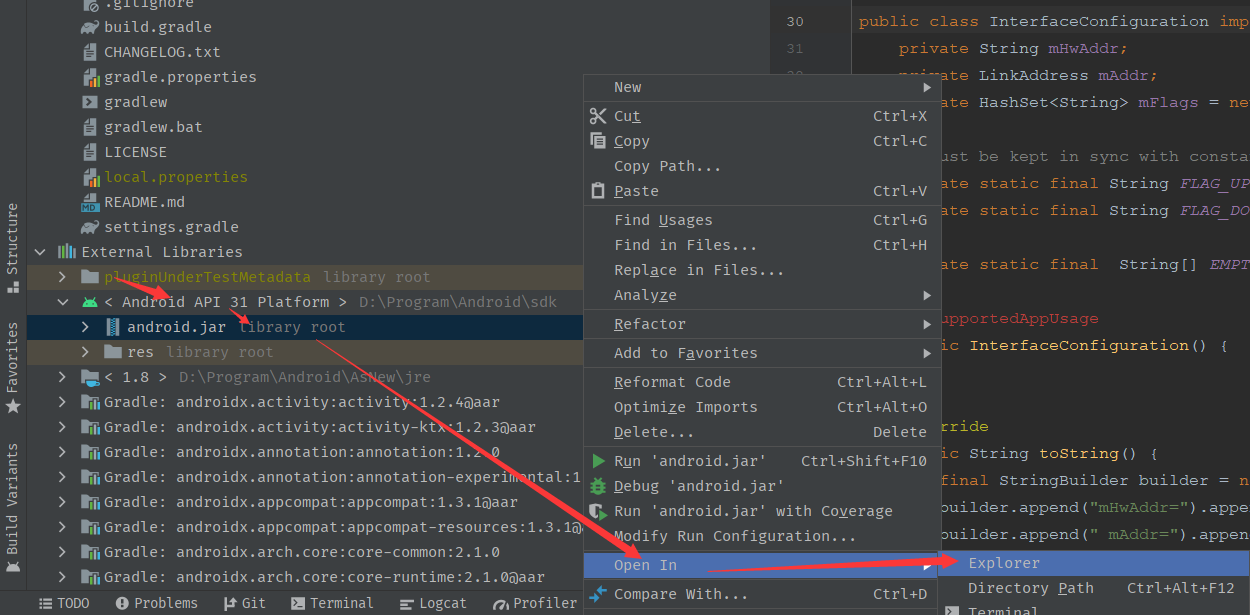This screenshot has height=615, width=1250.
Task: Expand Gradle androidx.arch.core:core-common:2.1.0 node
Action: tap(62, 552)
